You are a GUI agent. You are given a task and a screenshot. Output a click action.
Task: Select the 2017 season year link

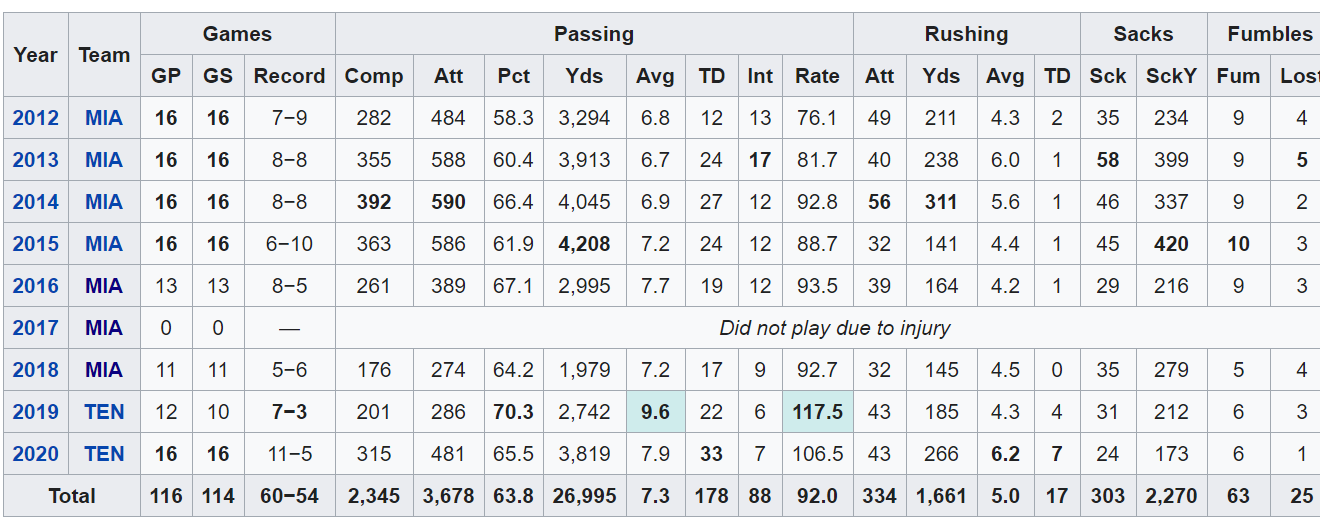tap(35, 328)
